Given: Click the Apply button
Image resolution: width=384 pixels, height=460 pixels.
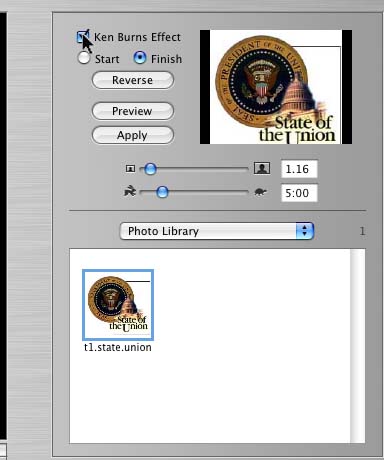Looking at the screenshot, I should pos(133,135).
